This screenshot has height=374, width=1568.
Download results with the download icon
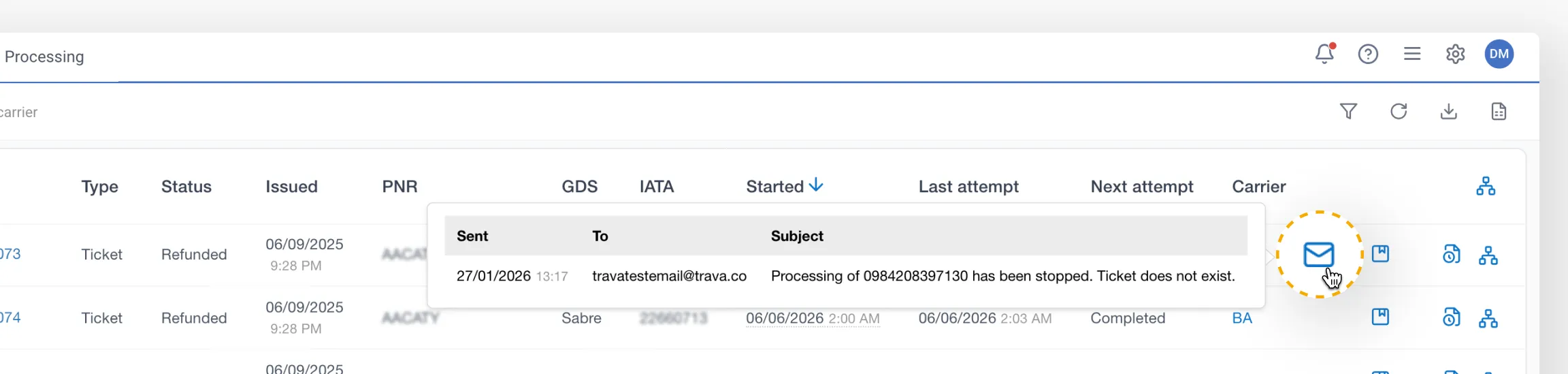point(1449,111)
